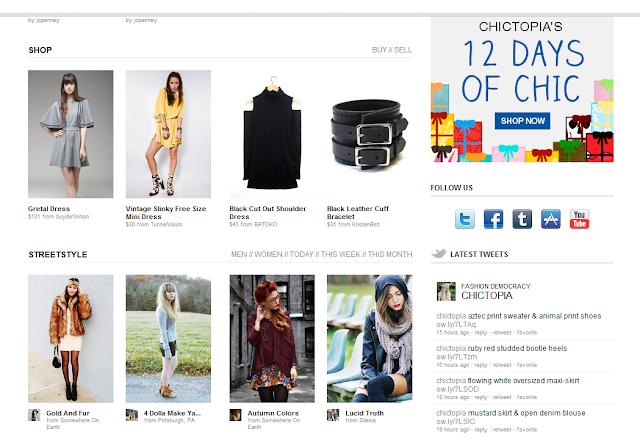Click the 'from Silesia' location text
This screenshot has width=640, height=440.
click(360, 420)
